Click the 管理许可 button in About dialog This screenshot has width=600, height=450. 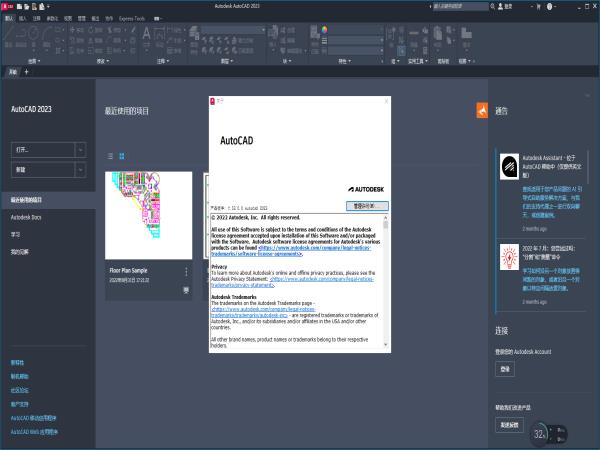coord(367,206)
